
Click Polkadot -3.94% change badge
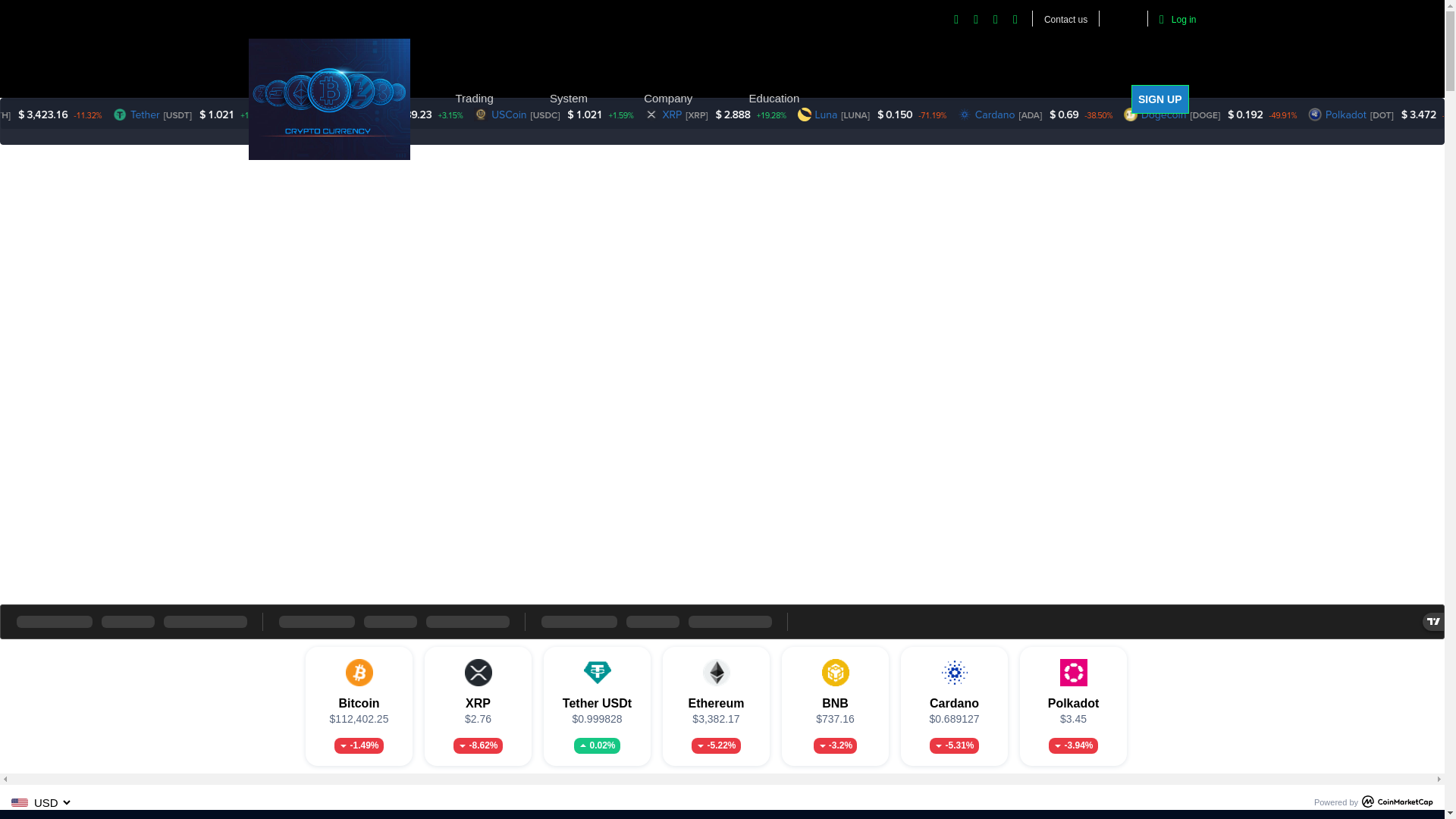1073,746
